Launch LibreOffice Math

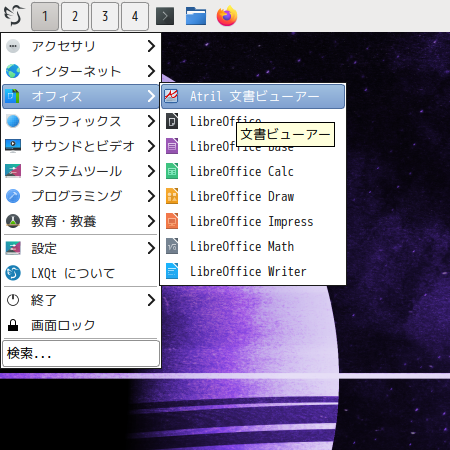(x=253, y=246)
